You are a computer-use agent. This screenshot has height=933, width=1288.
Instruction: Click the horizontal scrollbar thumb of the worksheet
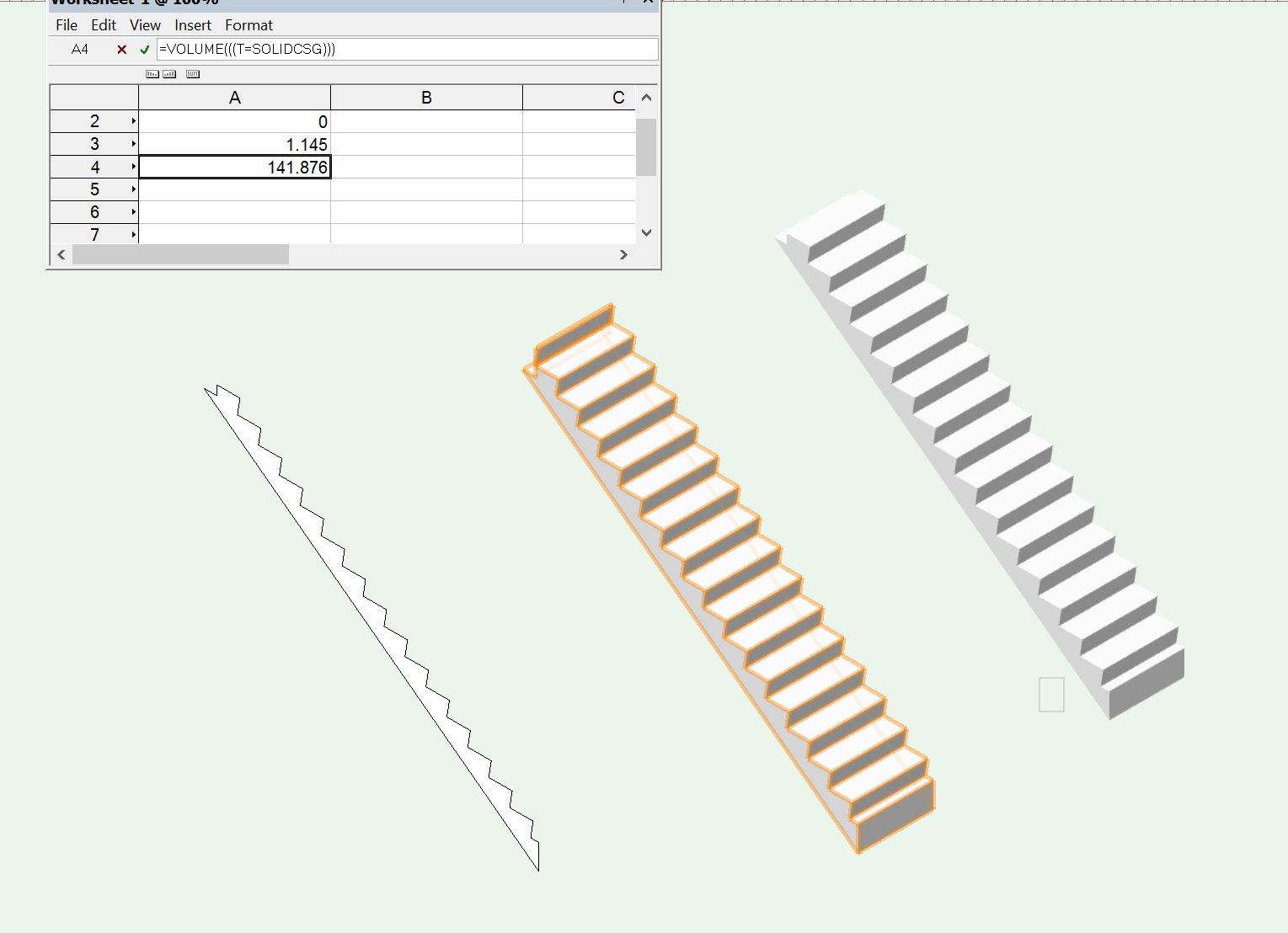point(181,254)
